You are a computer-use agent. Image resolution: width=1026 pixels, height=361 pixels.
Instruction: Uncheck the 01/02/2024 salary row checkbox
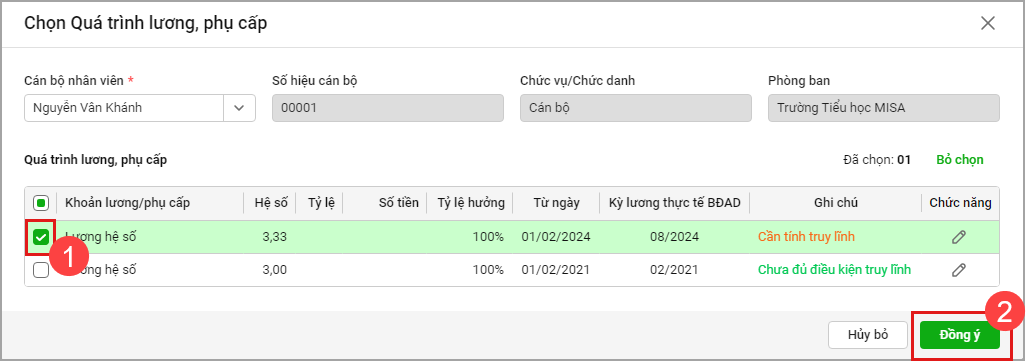point(41,237)
